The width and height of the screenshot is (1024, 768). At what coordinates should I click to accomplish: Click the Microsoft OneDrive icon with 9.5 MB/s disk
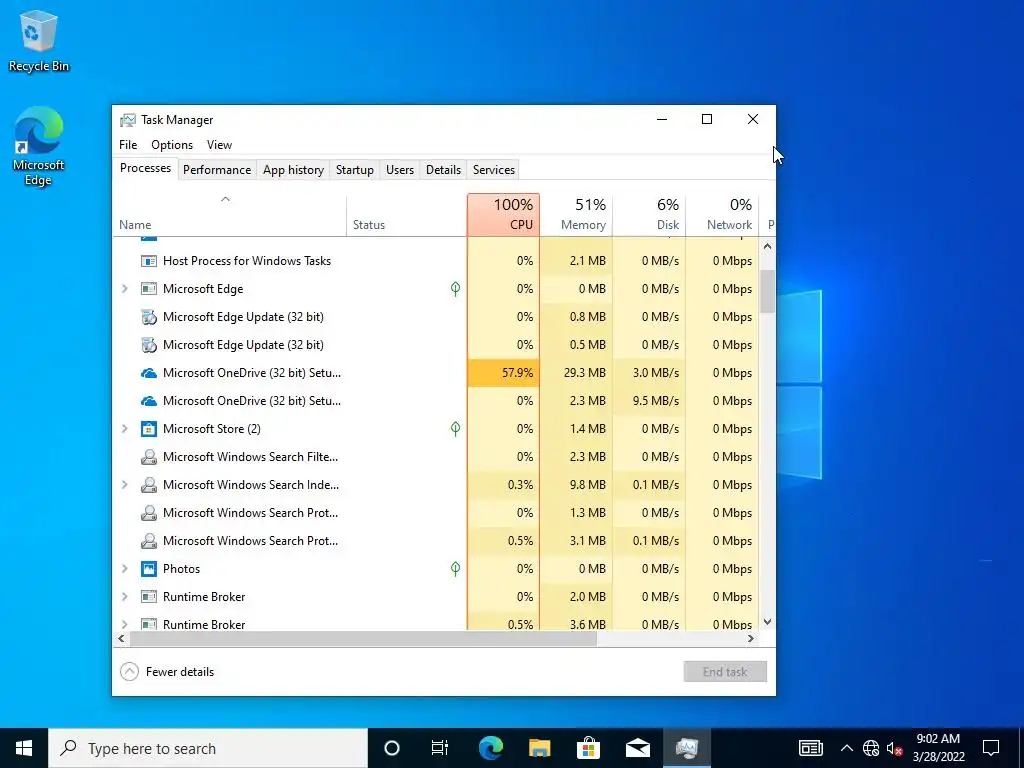(149, 401)
